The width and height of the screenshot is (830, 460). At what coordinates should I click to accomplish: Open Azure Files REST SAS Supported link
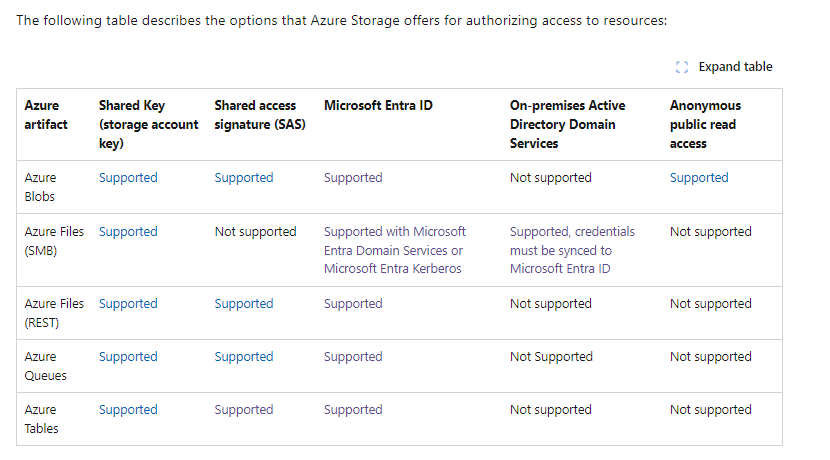tap(244, 303)
